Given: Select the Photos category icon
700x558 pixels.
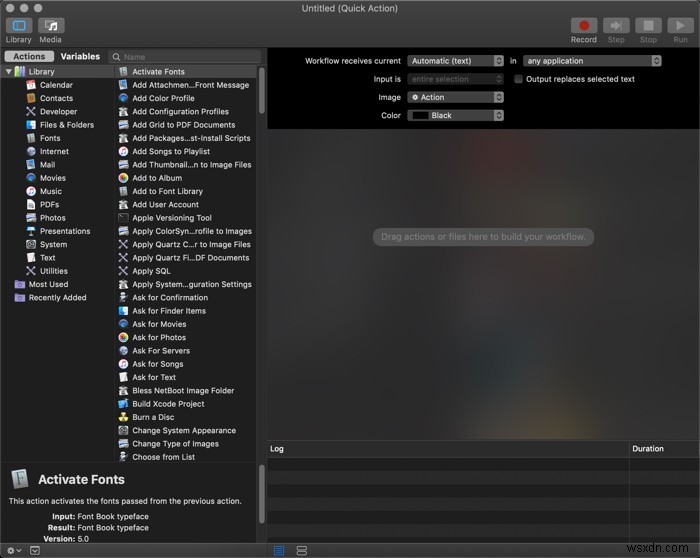Looking at the screenshot, I should [x=31, y=218].
